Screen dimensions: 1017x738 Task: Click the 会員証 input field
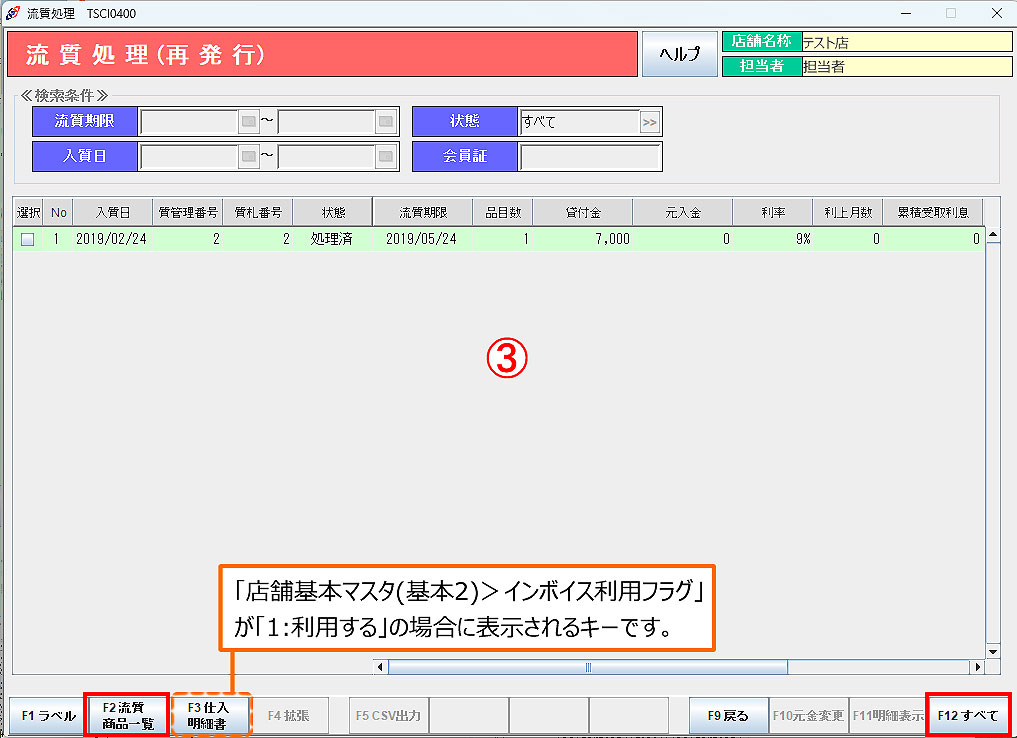[x=590, y=156]
